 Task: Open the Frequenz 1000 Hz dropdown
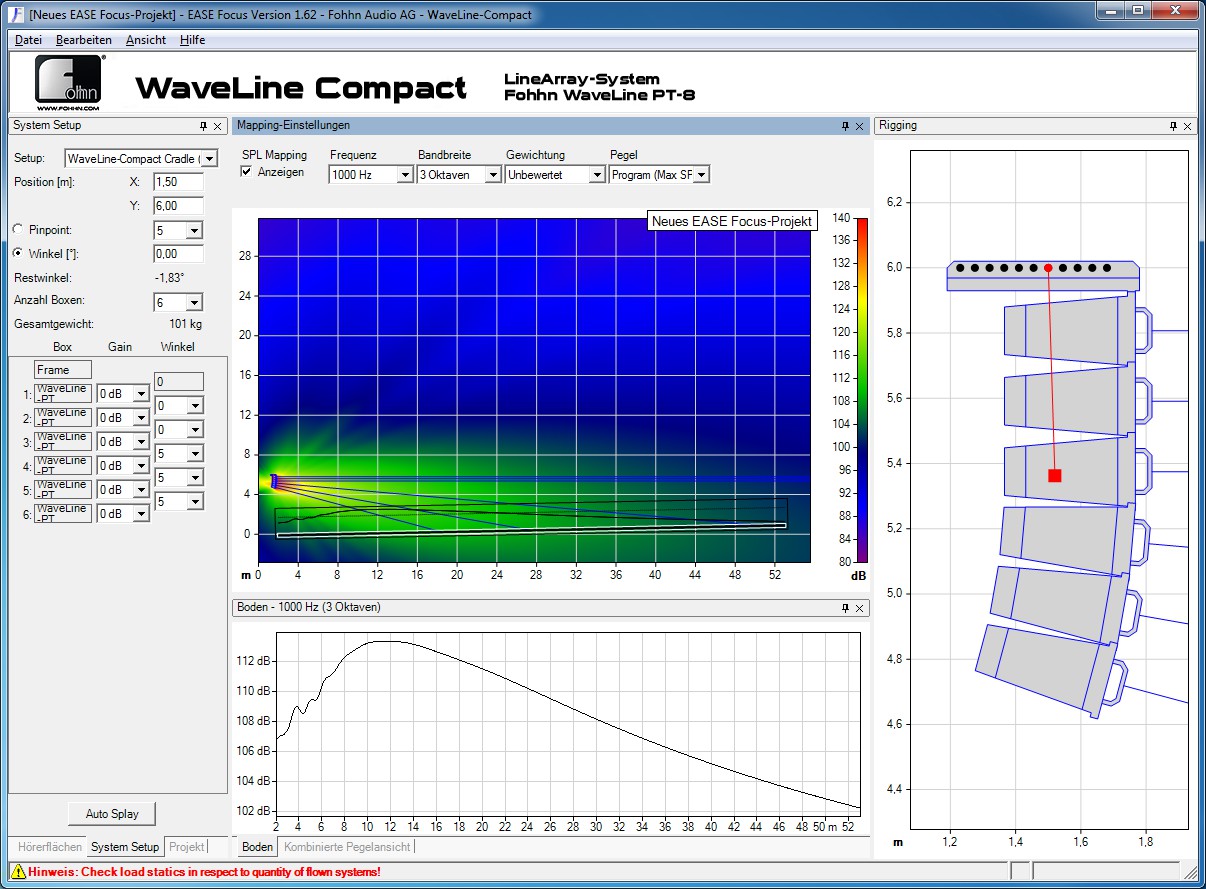(x=405, y=175)
